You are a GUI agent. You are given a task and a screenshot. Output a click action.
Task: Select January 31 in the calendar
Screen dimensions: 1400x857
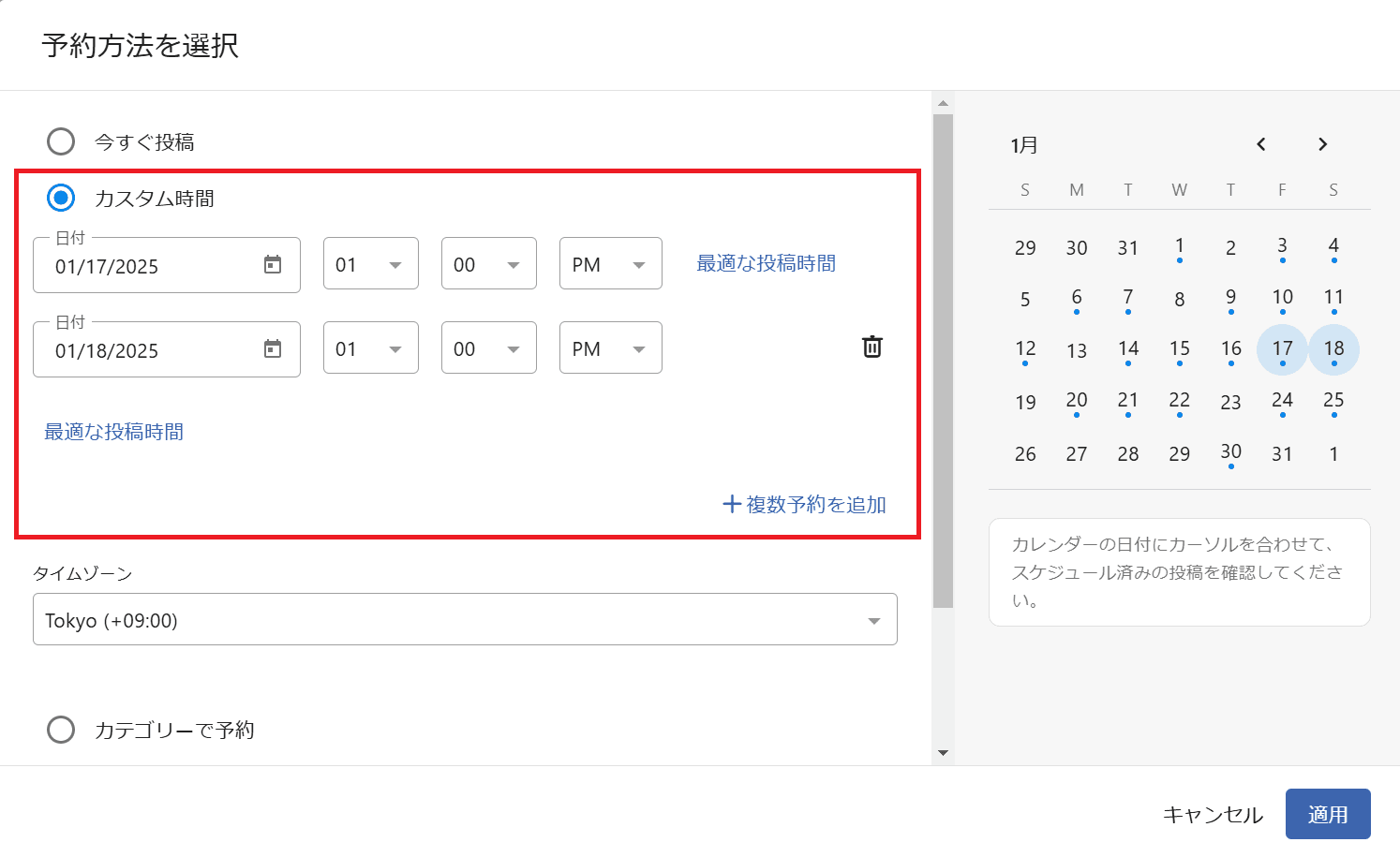(x=1282, y=453)
